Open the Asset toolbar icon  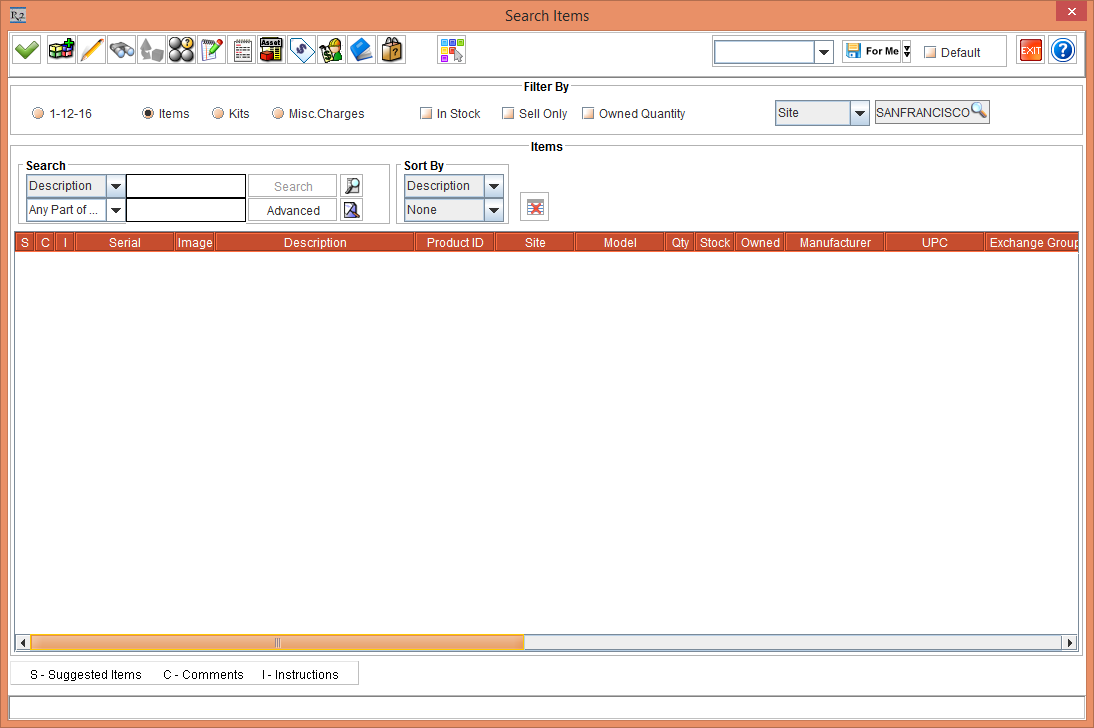[271, 50]
